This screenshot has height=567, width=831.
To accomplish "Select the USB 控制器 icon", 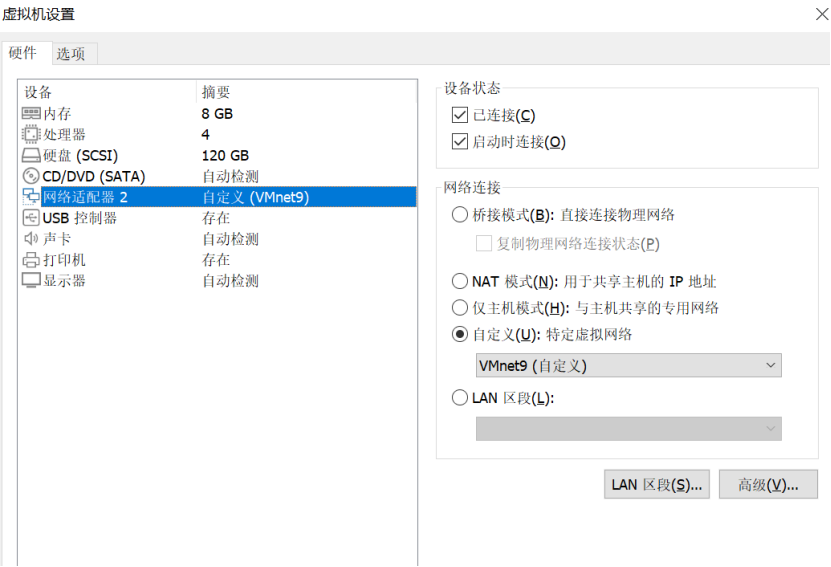I will pos(31,218).
